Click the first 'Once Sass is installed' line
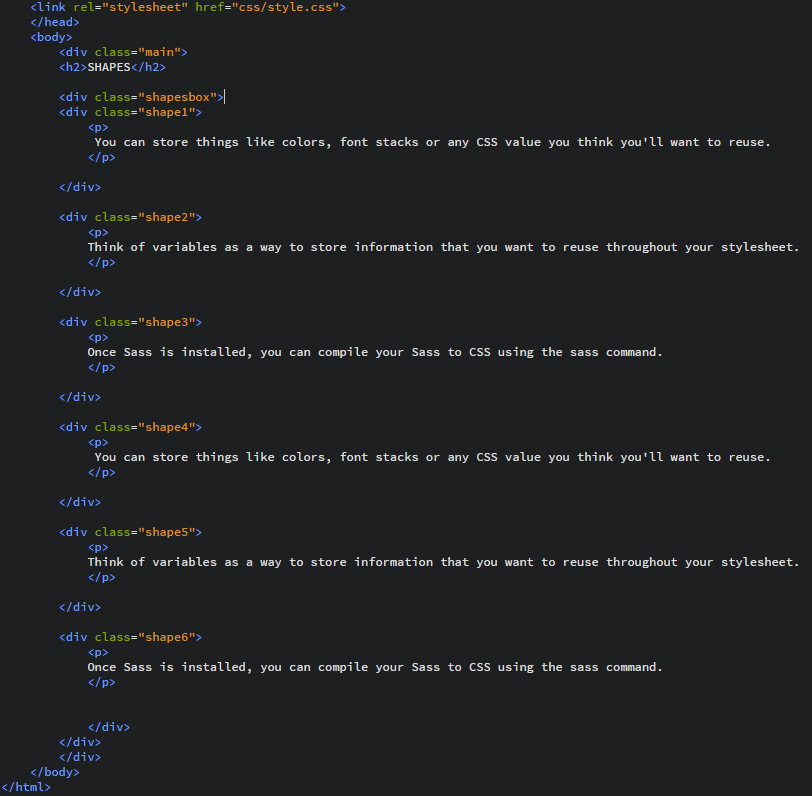 click(x=375, y=353)
